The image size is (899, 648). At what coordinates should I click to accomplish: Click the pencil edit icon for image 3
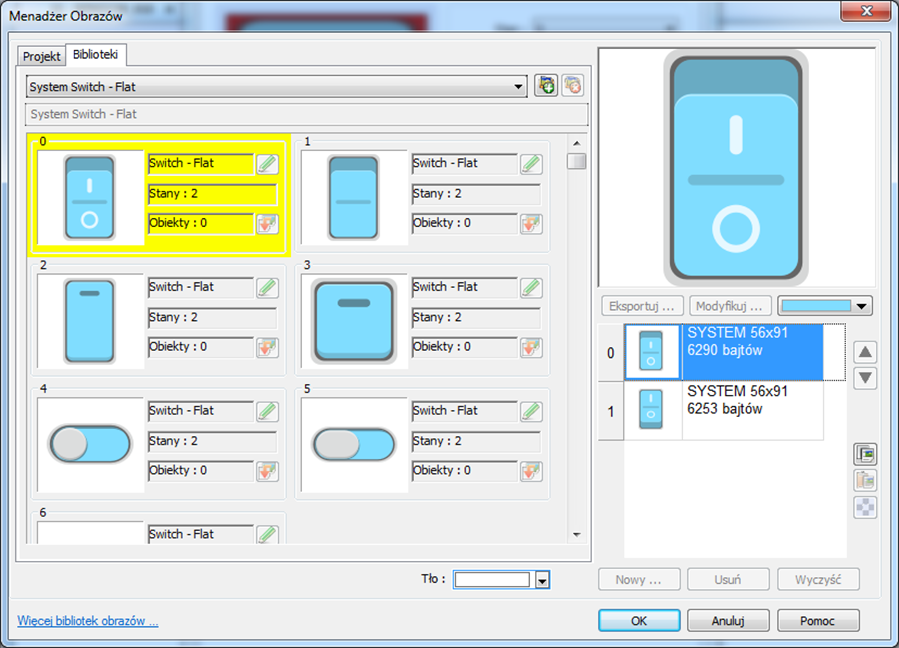click(x=531, y=288)
